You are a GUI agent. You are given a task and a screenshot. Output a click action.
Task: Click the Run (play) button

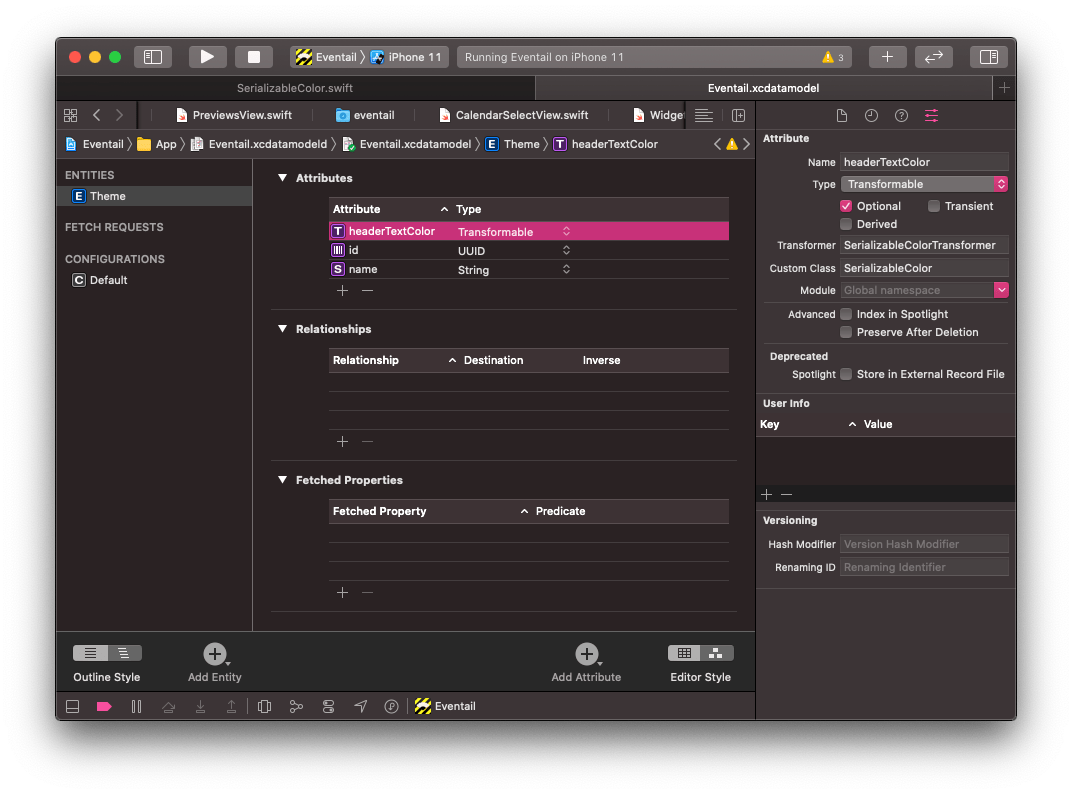[207, 57]
